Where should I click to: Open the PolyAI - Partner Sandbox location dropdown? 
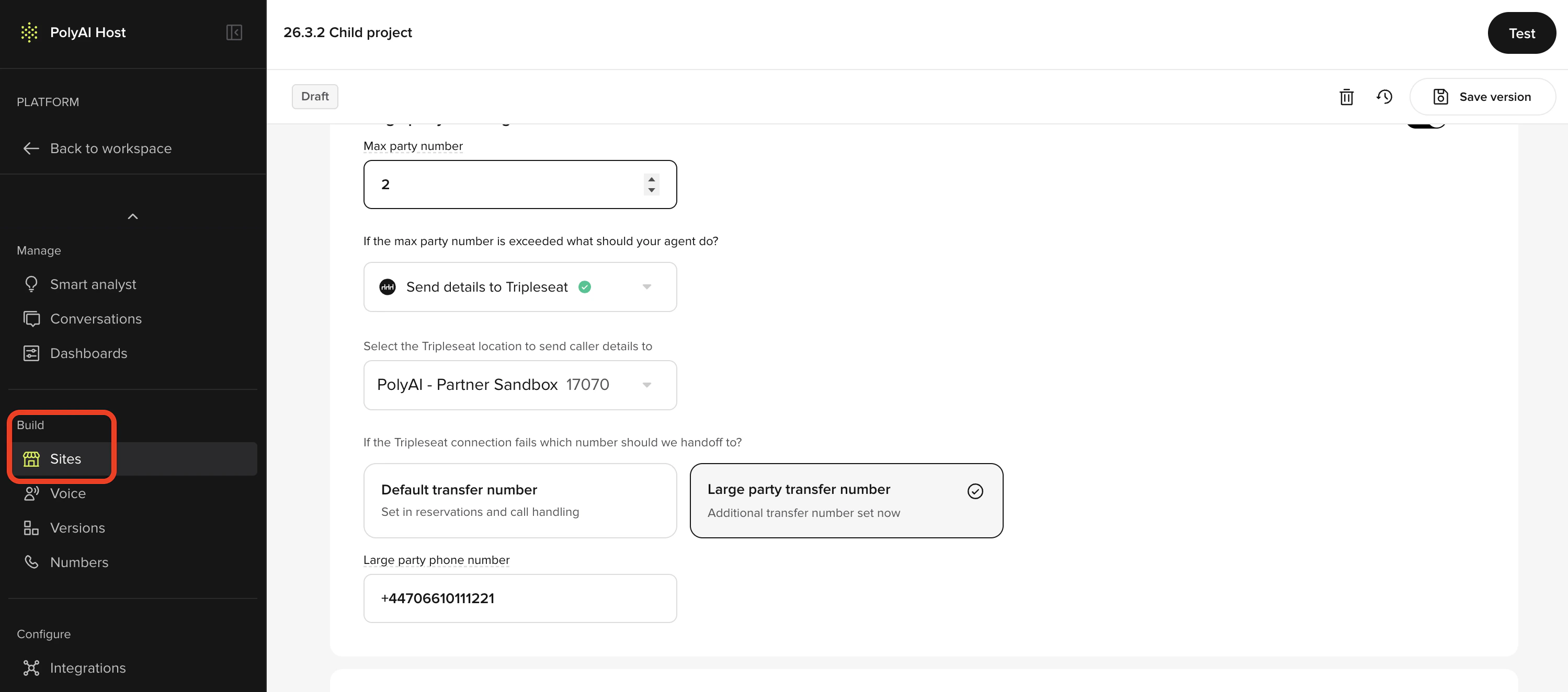point(520,385)
